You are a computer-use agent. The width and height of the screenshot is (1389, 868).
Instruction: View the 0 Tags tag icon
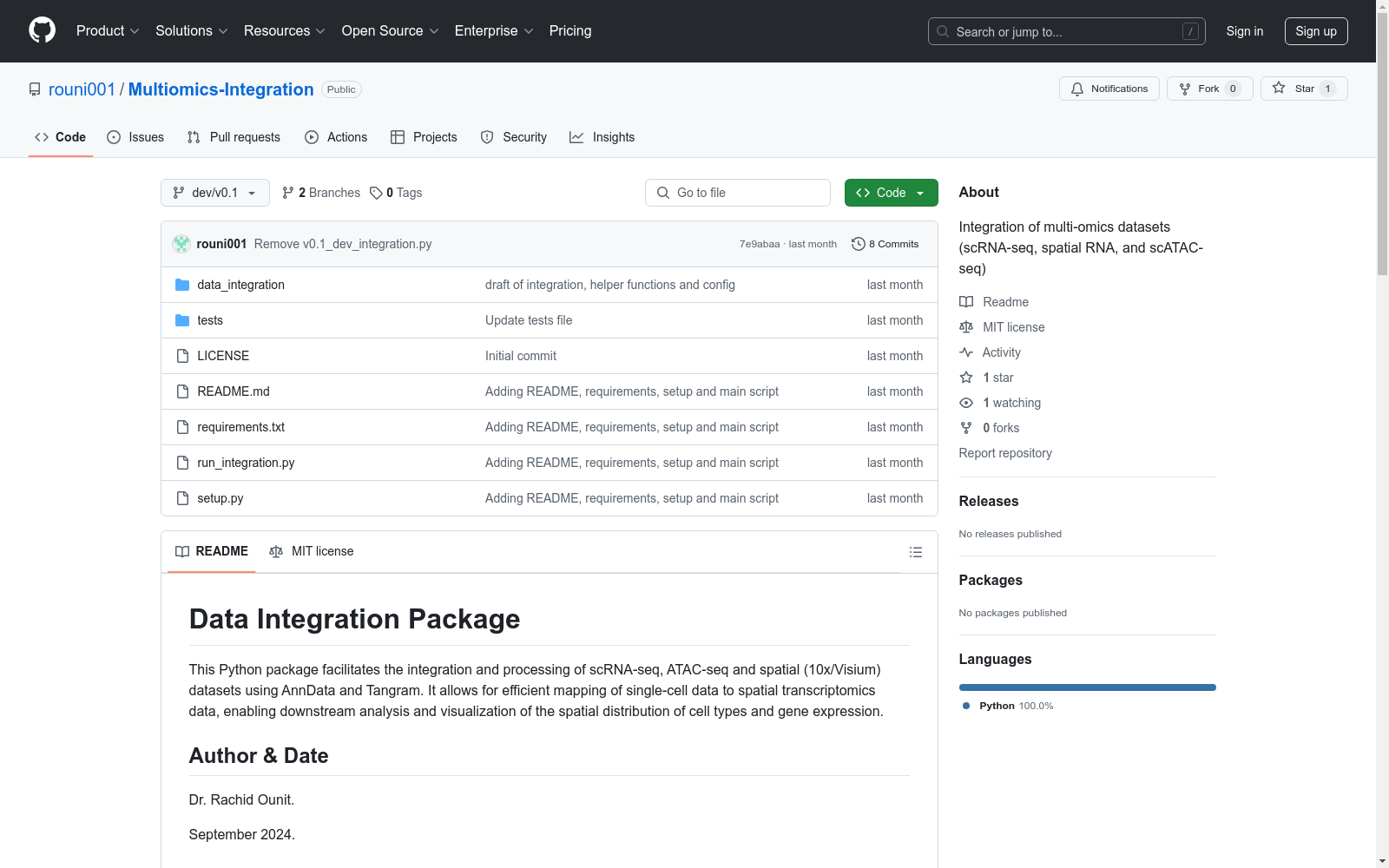point(376,193)
